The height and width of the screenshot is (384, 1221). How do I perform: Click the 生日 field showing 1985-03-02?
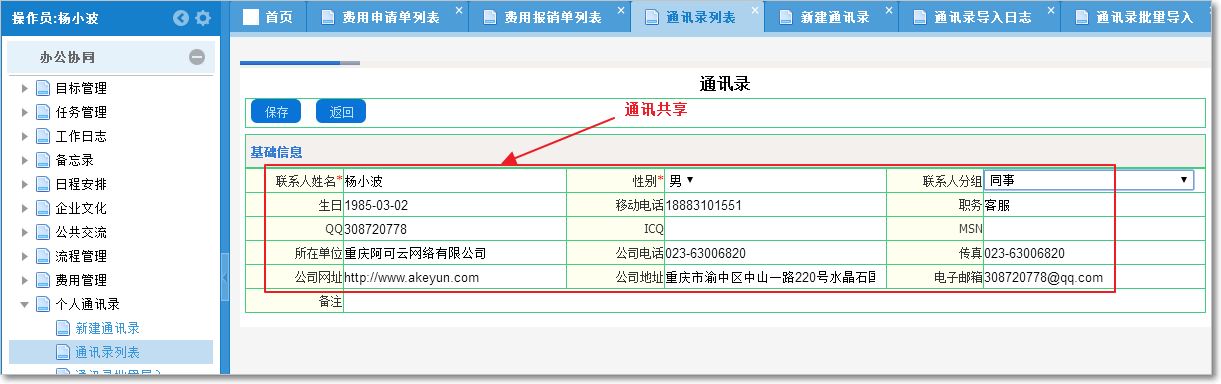pyautogui.click(x=454, y=205)
